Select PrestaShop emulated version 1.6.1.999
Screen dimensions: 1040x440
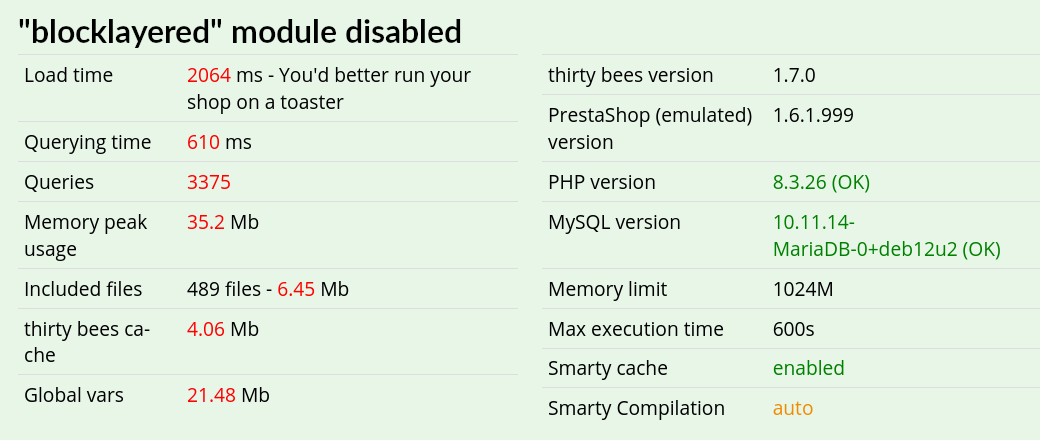(x=813, y=115)
